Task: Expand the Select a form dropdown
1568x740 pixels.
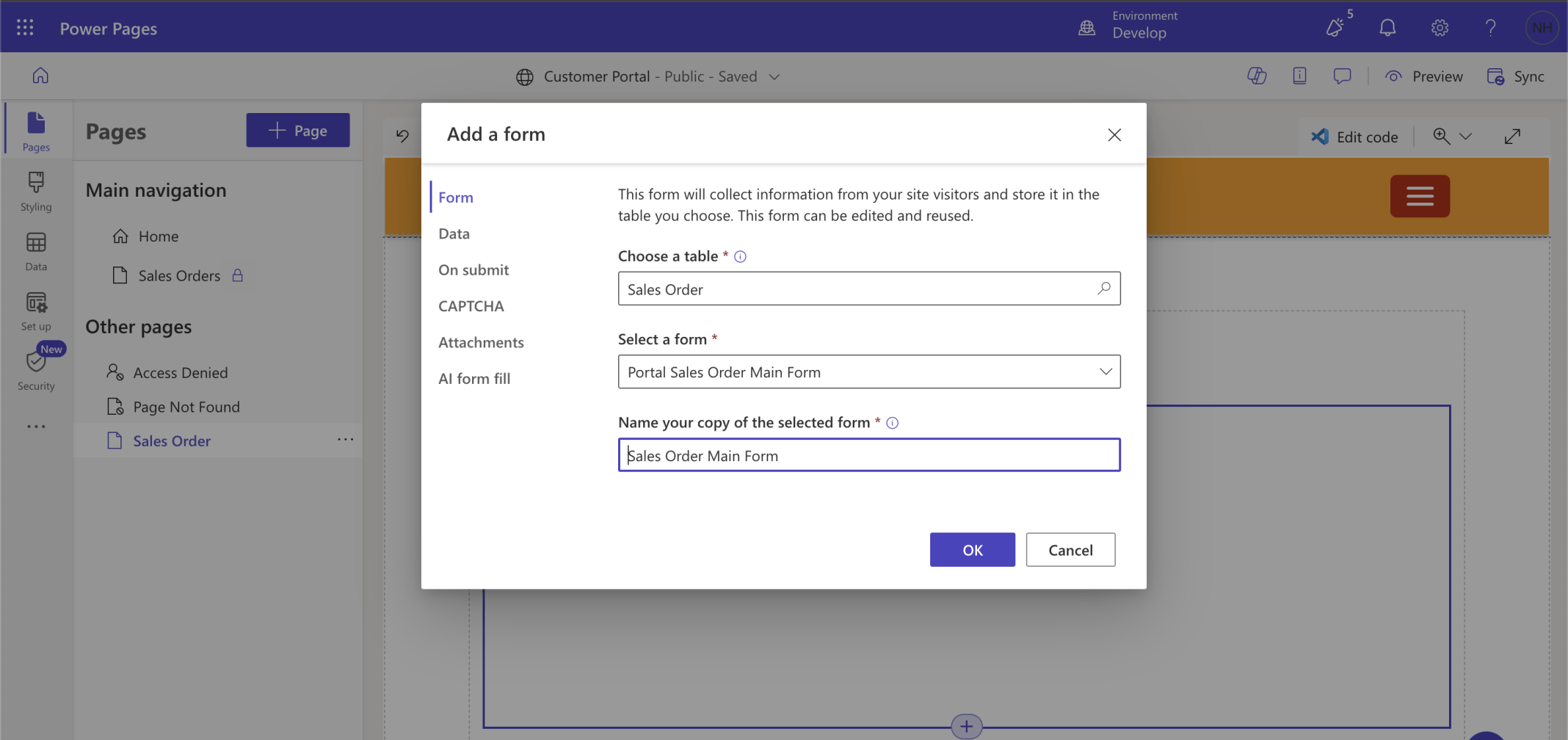Action: click(1105, 372)
